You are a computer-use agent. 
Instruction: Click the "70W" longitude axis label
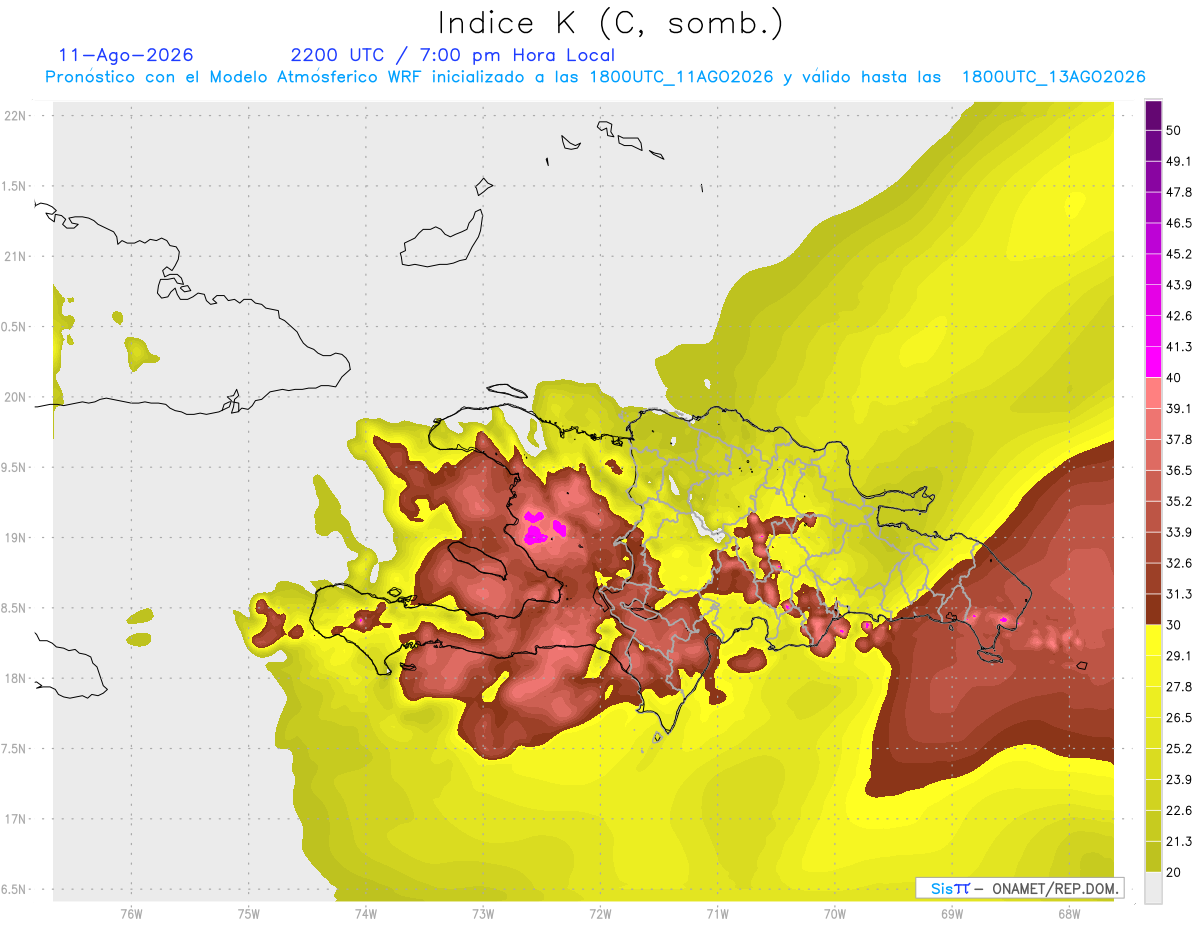click(834, 914)
